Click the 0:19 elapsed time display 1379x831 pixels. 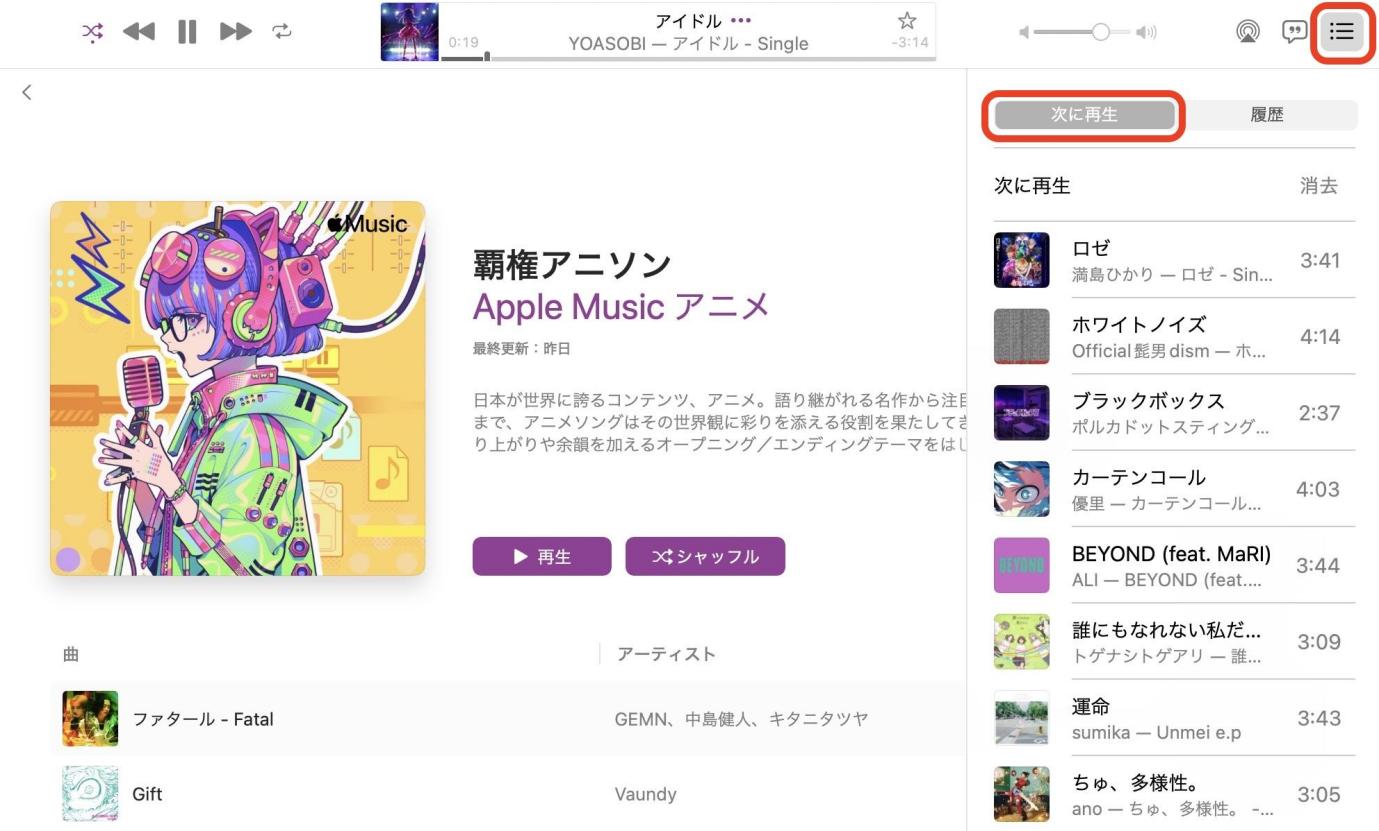(463, 43)
